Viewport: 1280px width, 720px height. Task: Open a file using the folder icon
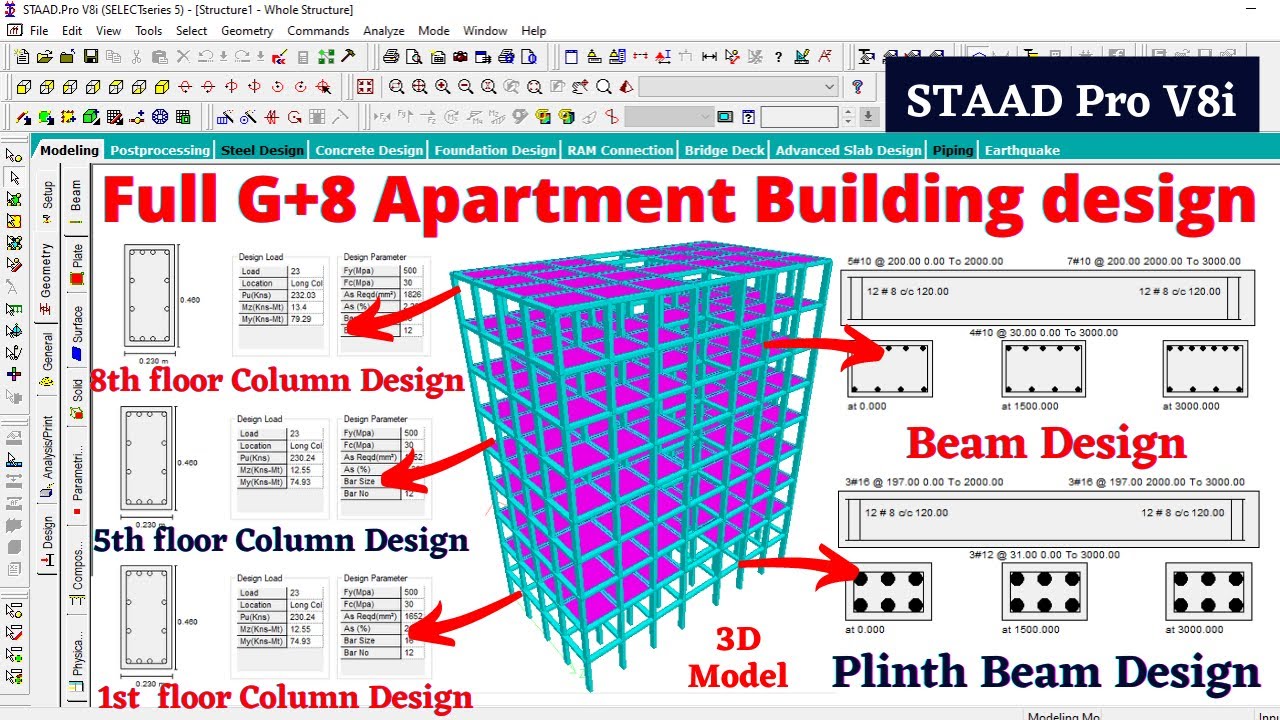click(45, 57)
